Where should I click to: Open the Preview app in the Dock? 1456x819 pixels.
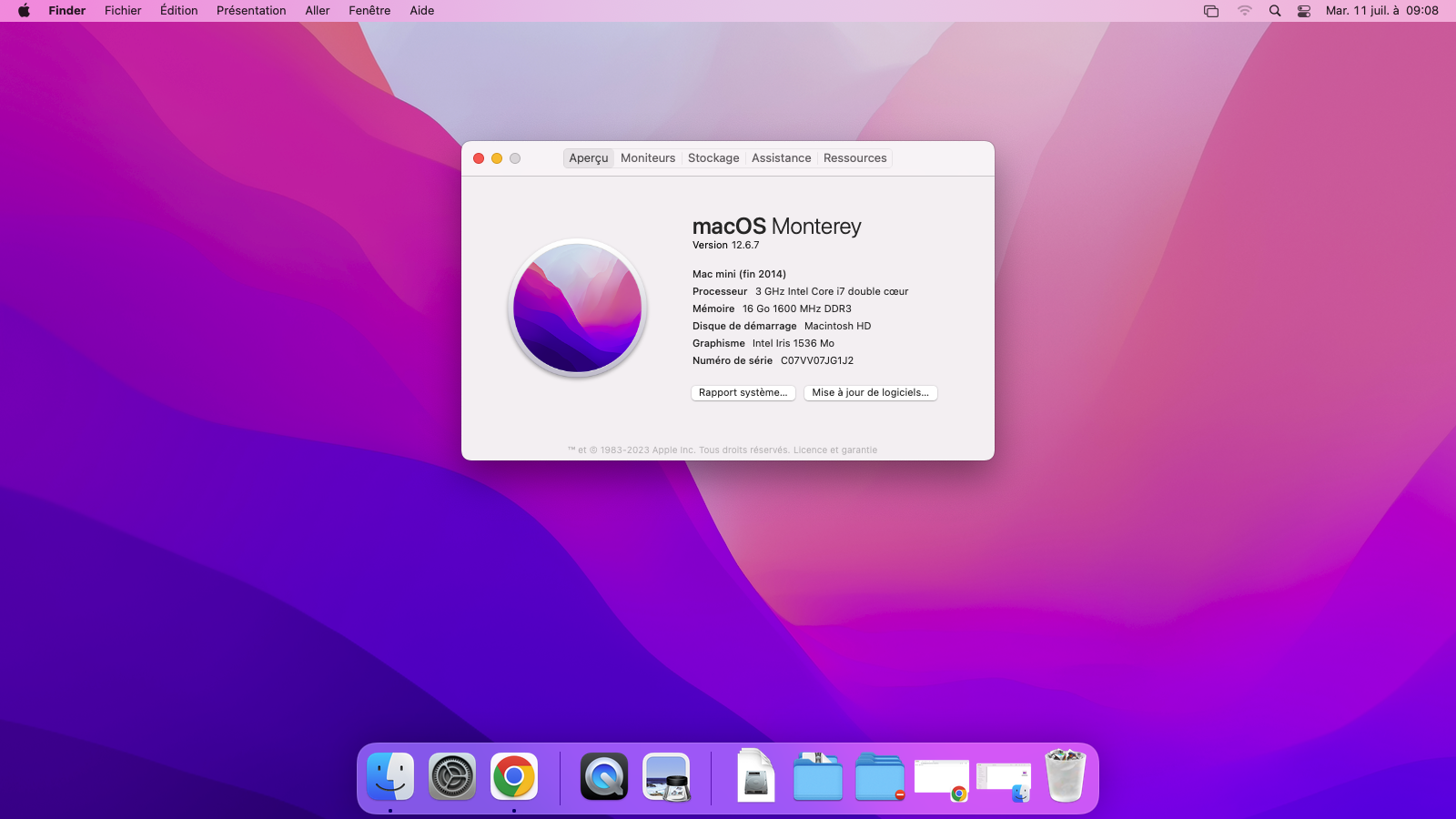pyautogui.click(x=667, y=778)
